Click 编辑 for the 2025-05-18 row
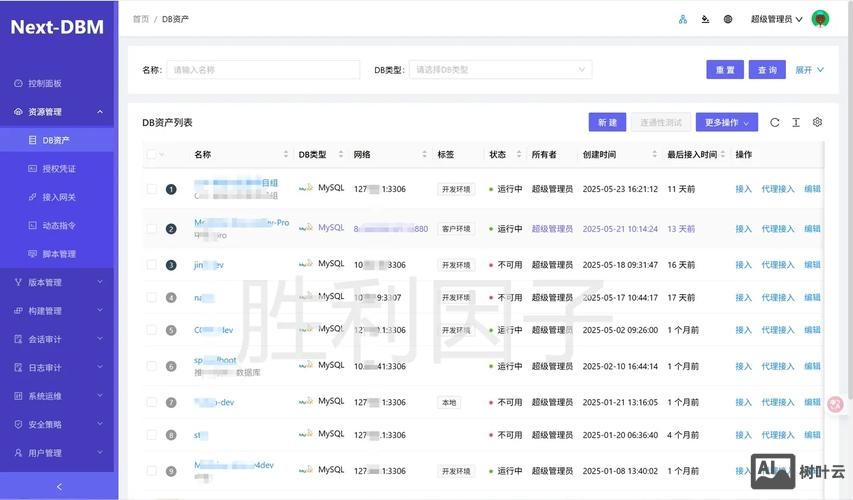The height and width of the screenshot is (500, 853). coord(812,265)
